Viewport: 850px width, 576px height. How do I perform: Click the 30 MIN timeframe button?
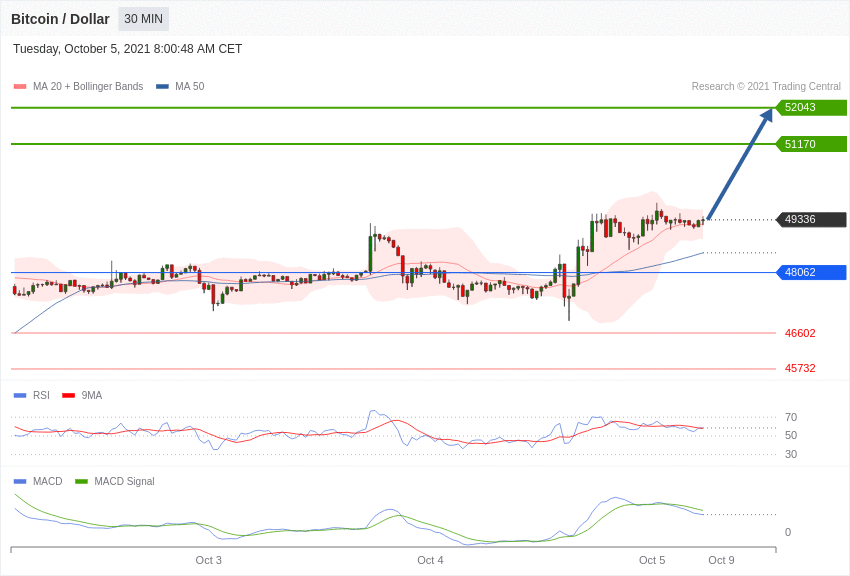click(143, 19)
